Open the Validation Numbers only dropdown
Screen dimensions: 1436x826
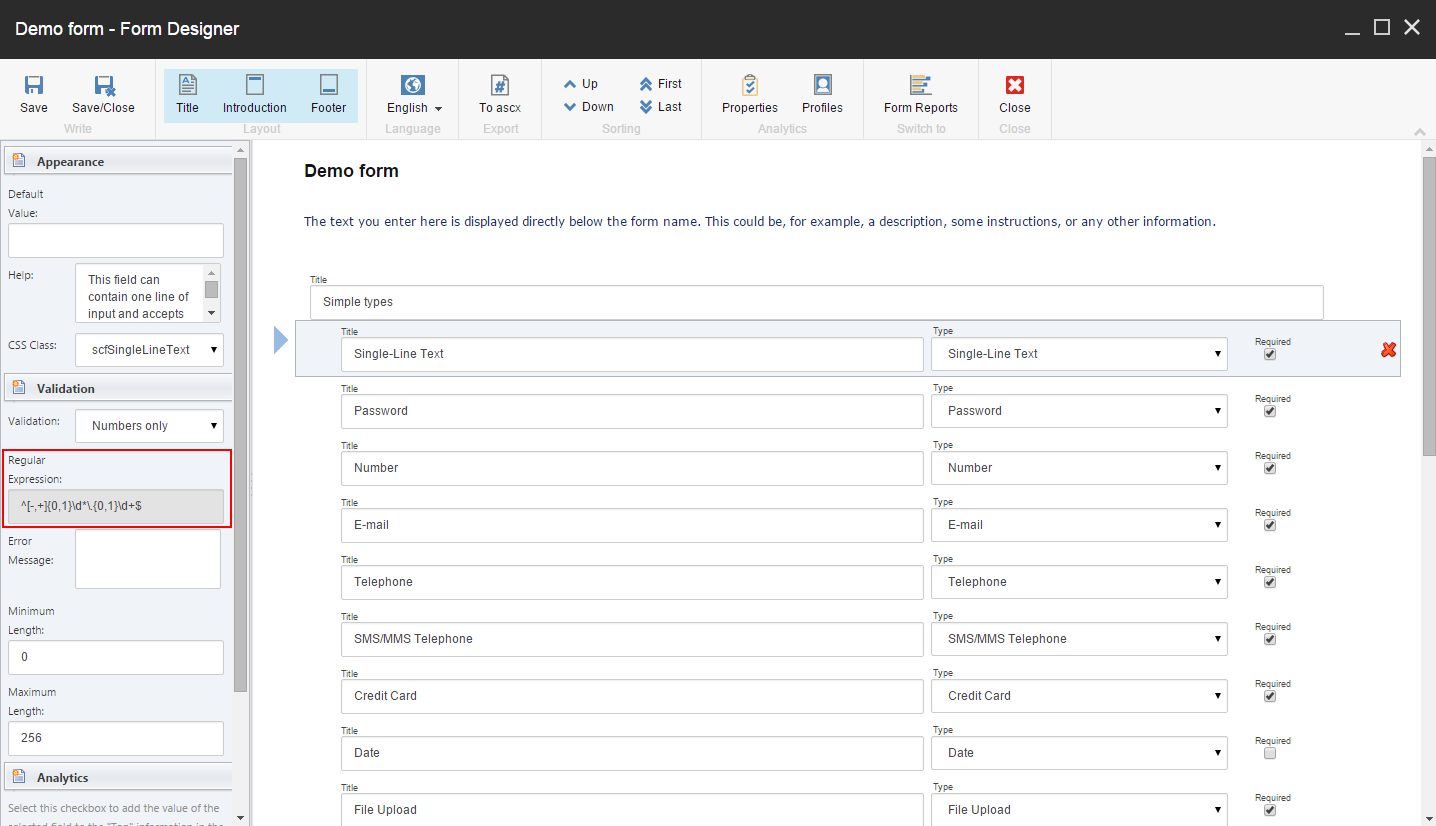pos(149,426)
